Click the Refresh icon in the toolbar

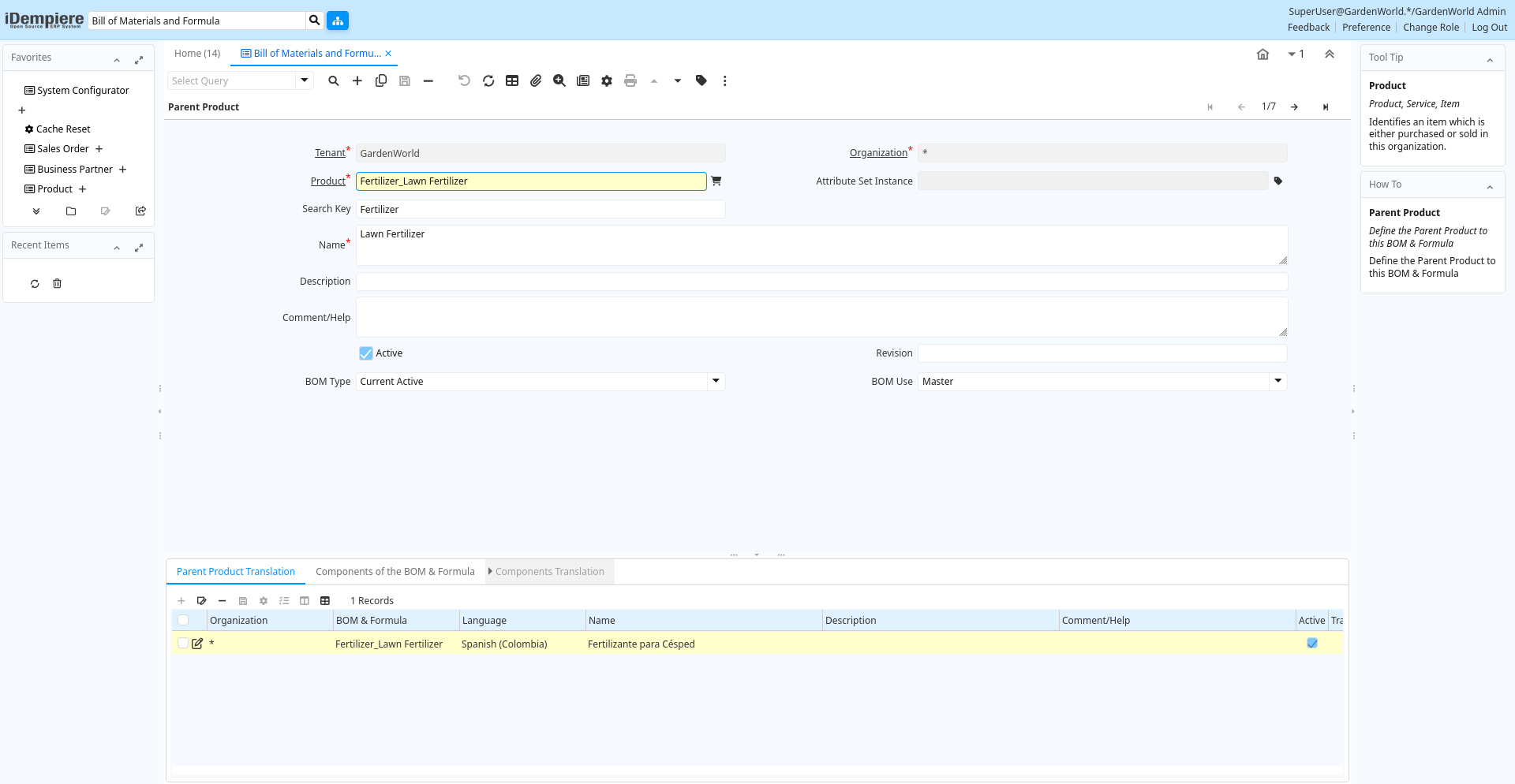click(x=488, y=80)
